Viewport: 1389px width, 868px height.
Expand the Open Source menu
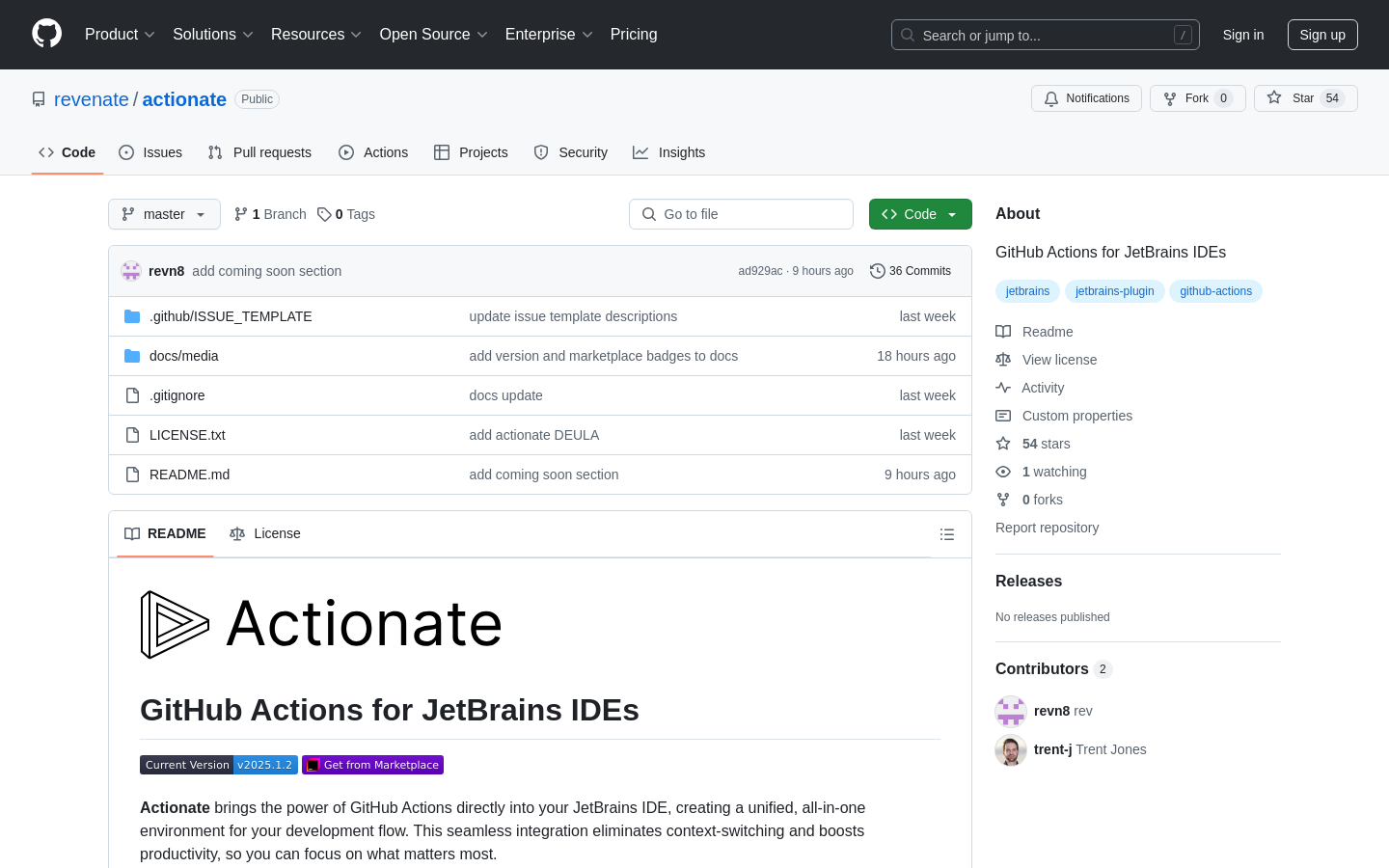pos(434,35)
